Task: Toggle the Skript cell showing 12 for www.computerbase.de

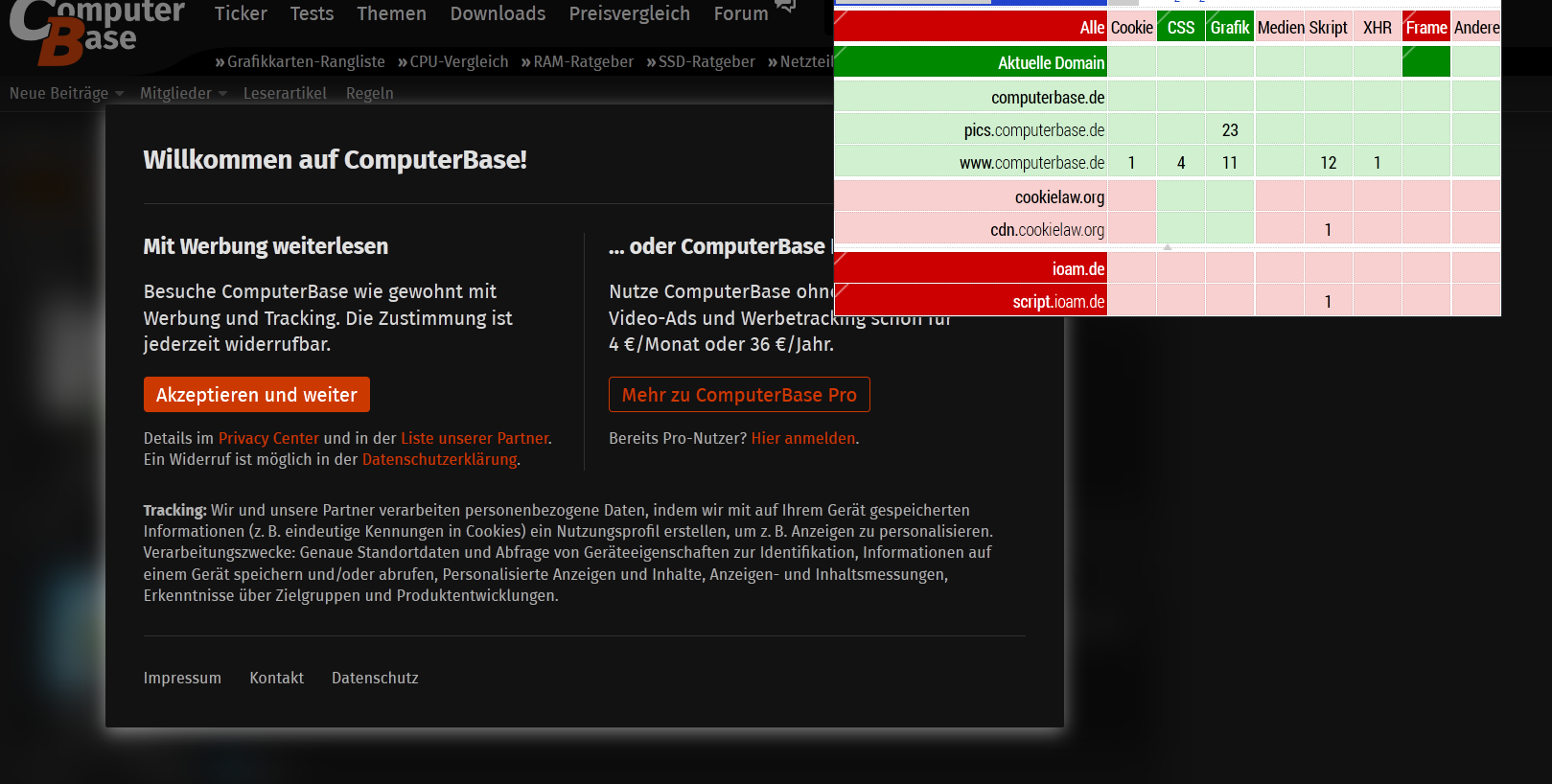Action: (x=1329, y=162)
